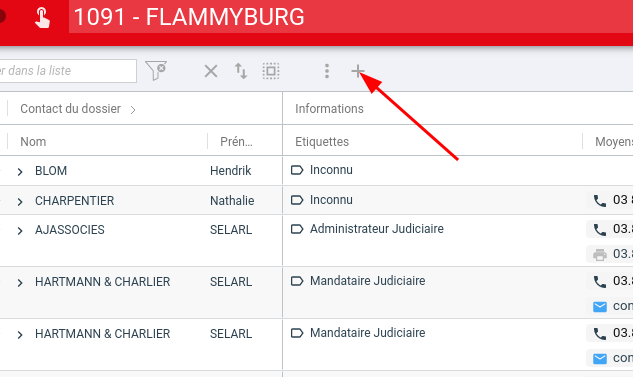Click the hand pointer icon in header
This screenshot has height=377, width=633.
click(42, 17)
